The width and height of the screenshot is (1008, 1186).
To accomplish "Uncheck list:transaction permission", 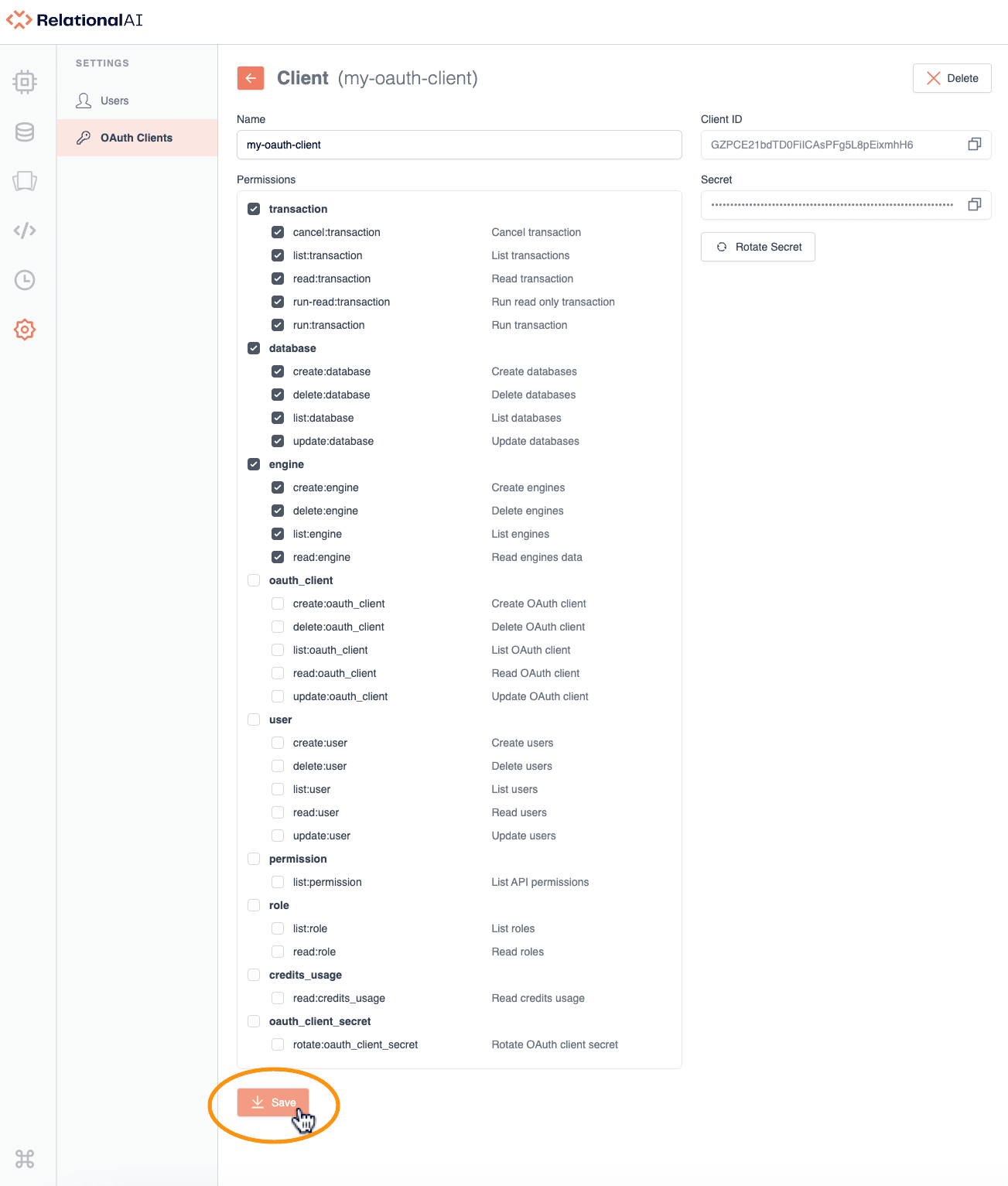I will pos(278,255).
